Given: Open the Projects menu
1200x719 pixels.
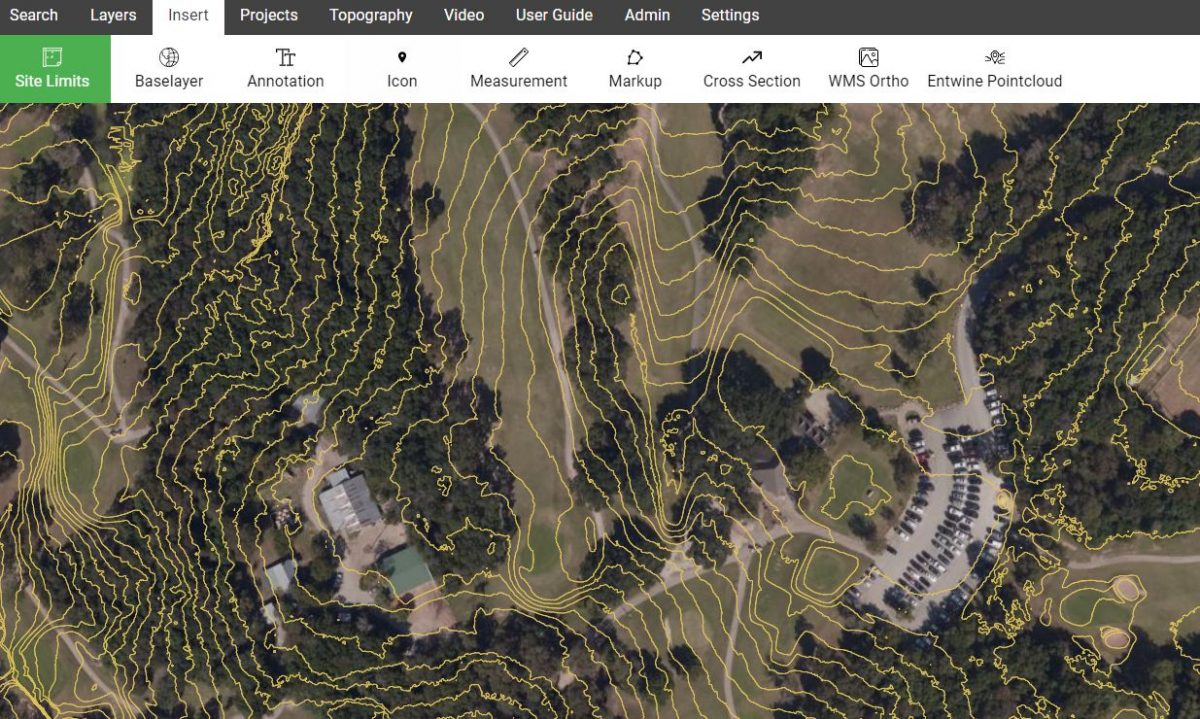Looking at the screenshot, I should pos(269,14).
